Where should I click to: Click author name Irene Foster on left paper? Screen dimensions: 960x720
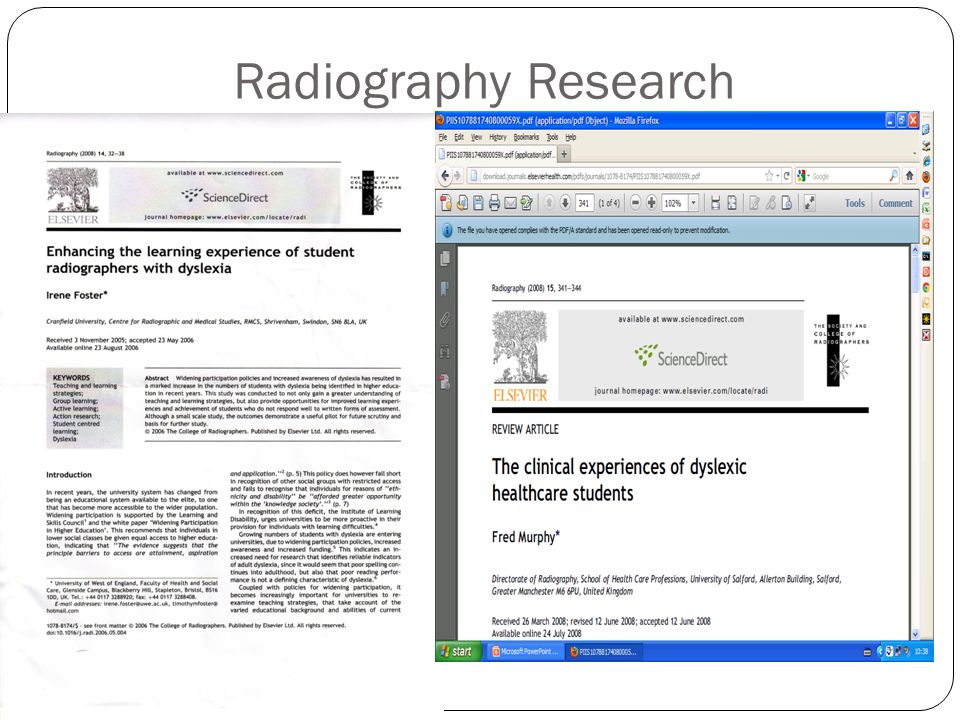pyautogui.click(x=75, y=295)
